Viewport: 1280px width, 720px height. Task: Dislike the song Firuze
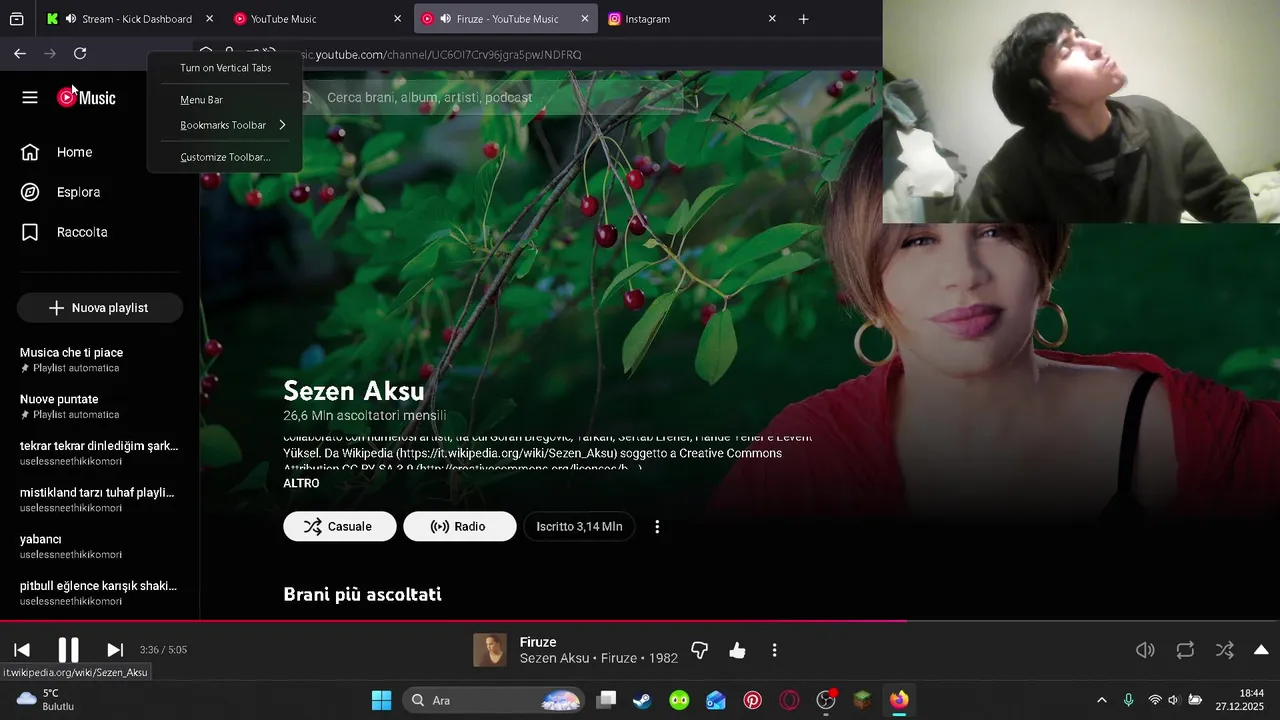click(700, 650)
